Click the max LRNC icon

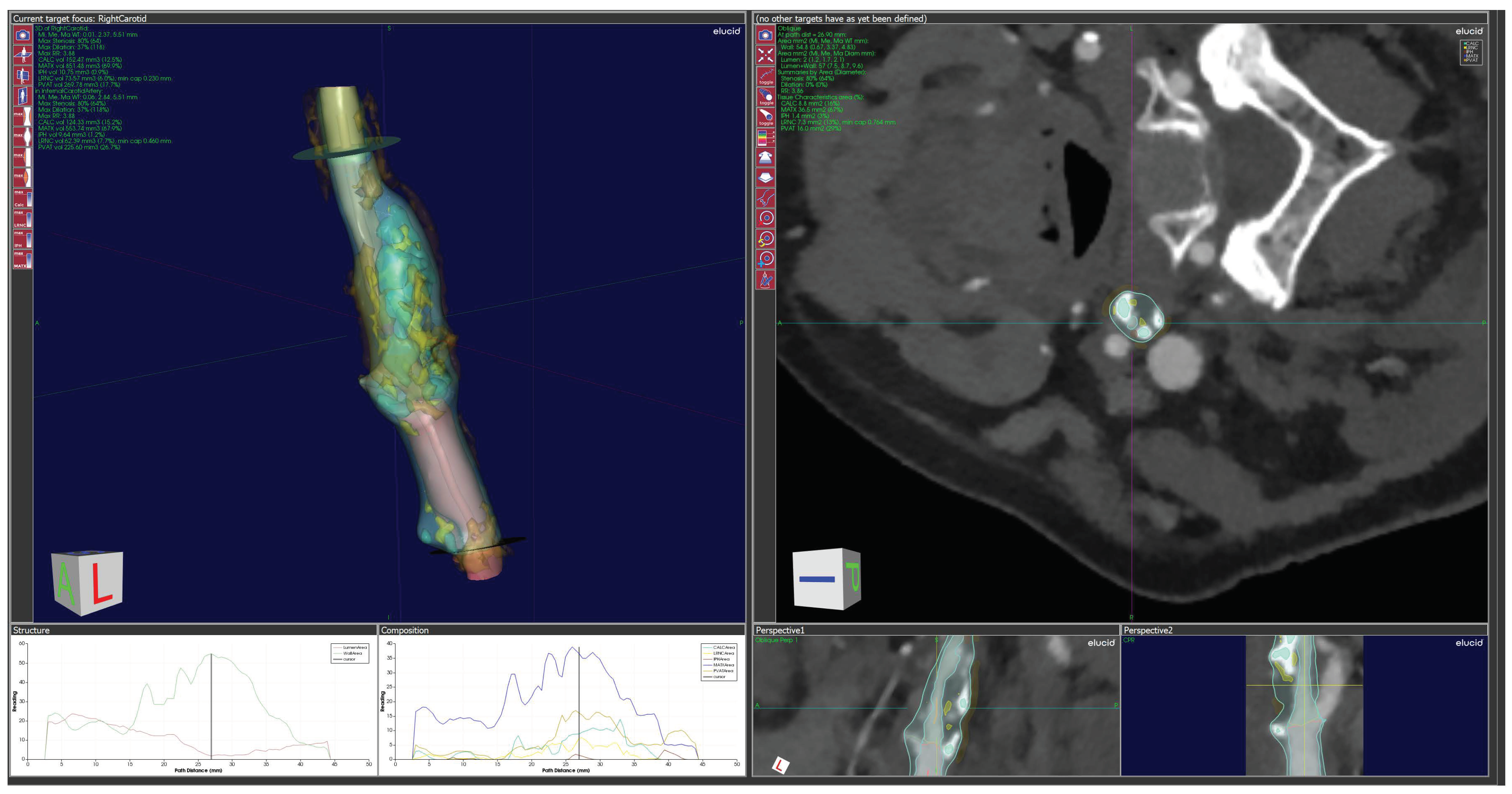click(x=22, y=219)
